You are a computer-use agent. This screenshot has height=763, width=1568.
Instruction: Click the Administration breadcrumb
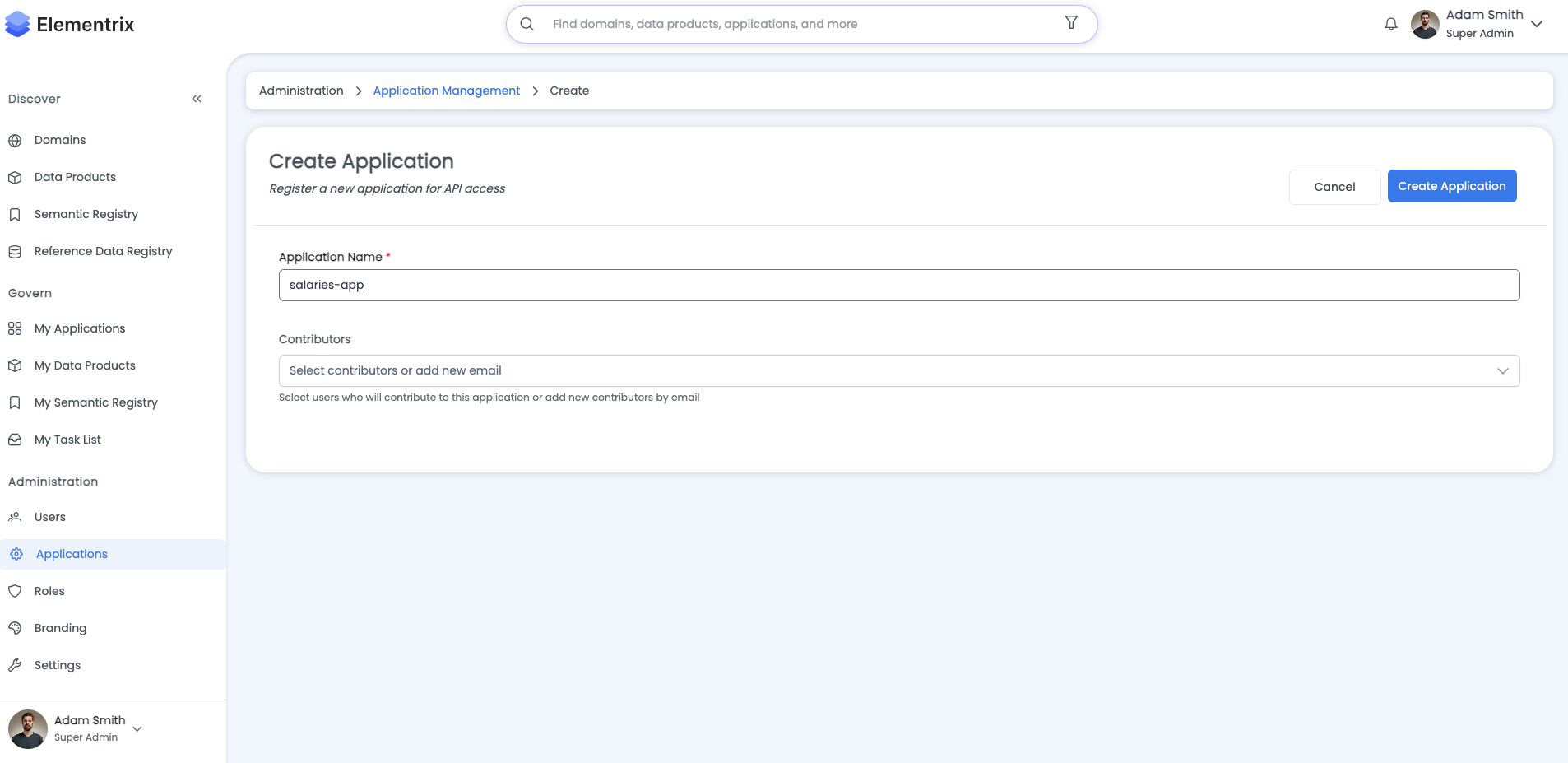(x=301, y=91)
